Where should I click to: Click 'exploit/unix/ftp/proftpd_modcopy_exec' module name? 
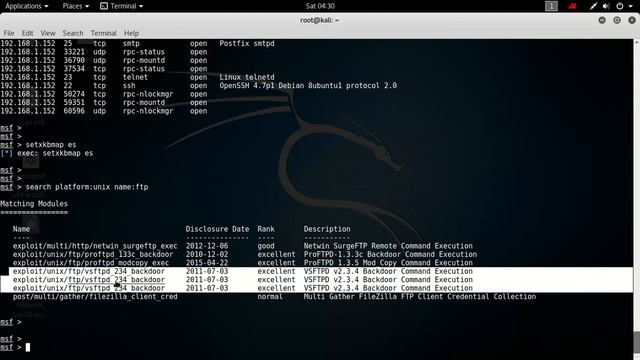click(91, 263)
